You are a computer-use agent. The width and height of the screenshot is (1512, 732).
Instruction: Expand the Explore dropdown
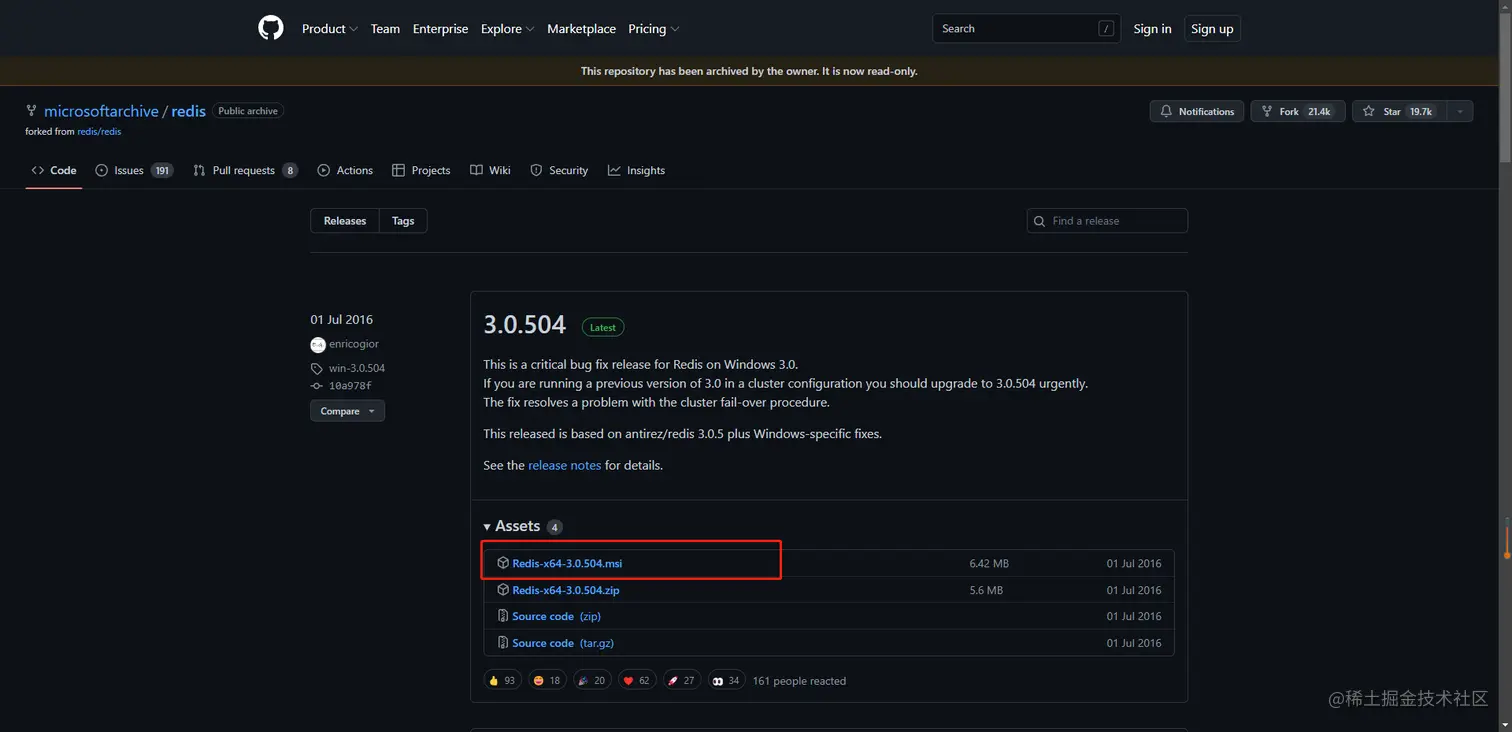(507, 29)
